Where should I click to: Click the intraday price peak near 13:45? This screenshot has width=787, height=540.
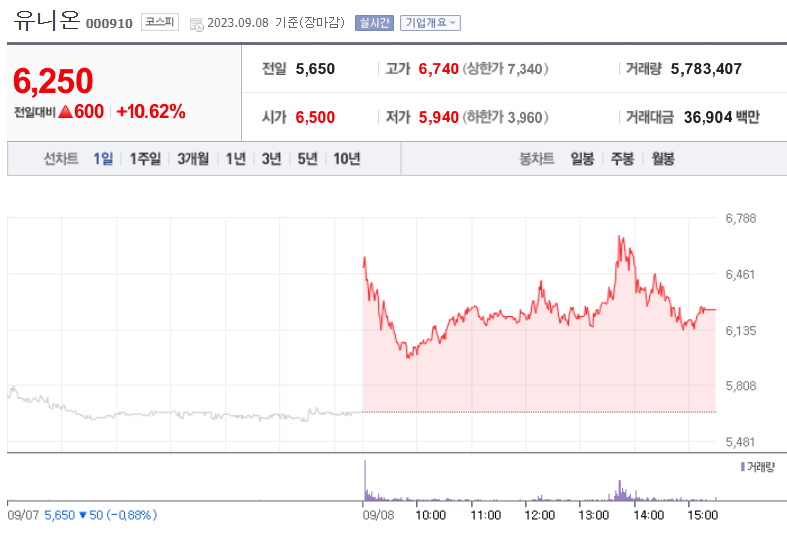pos(620,236)
